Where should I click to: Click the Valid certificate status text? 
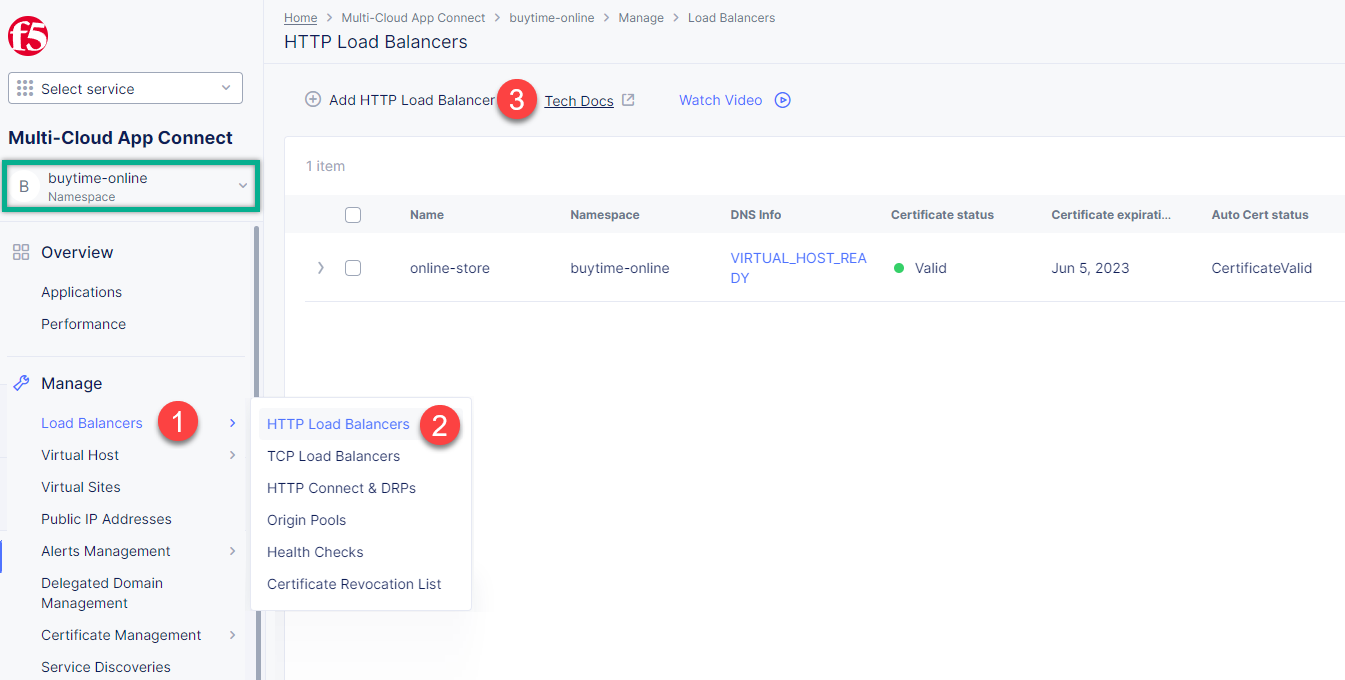[x=930, y=268]
